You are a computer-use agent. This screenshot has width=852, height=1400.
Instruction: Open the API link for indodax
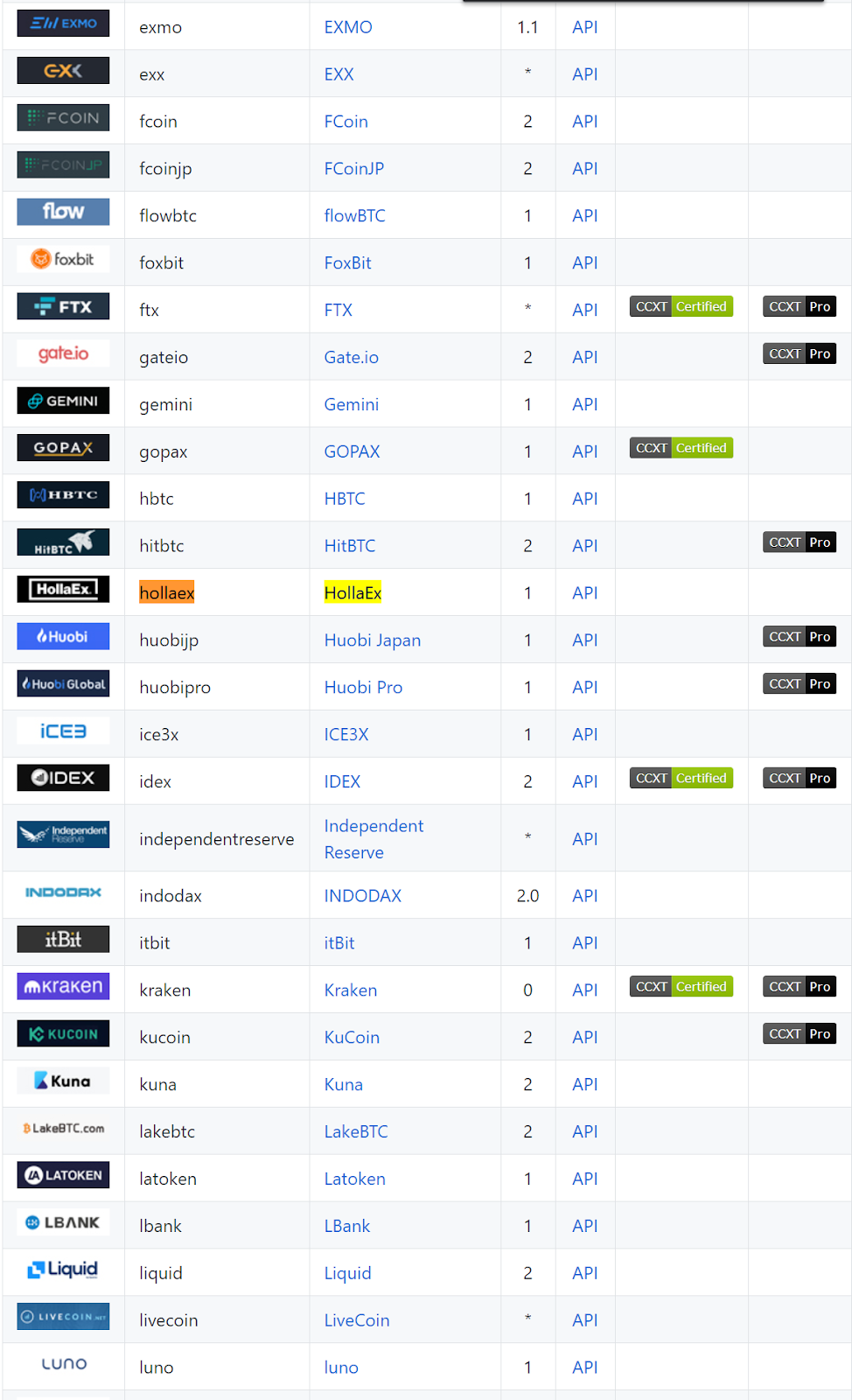point(585,896)
